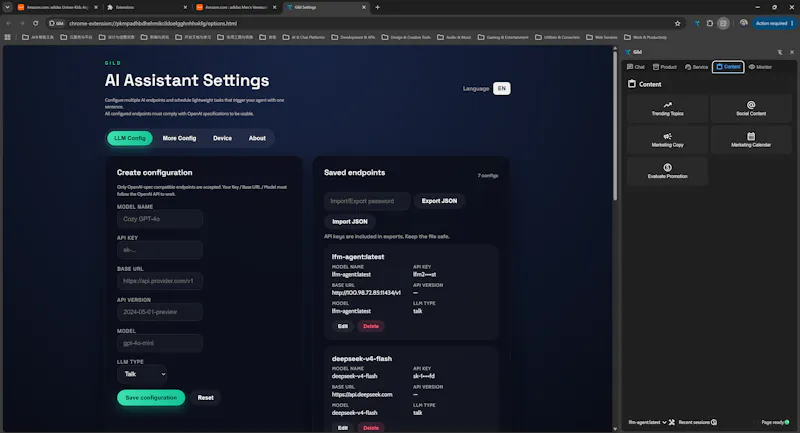The image size is (800, 433).
Task: Click the Save configuration button
Action: (151, 398)
